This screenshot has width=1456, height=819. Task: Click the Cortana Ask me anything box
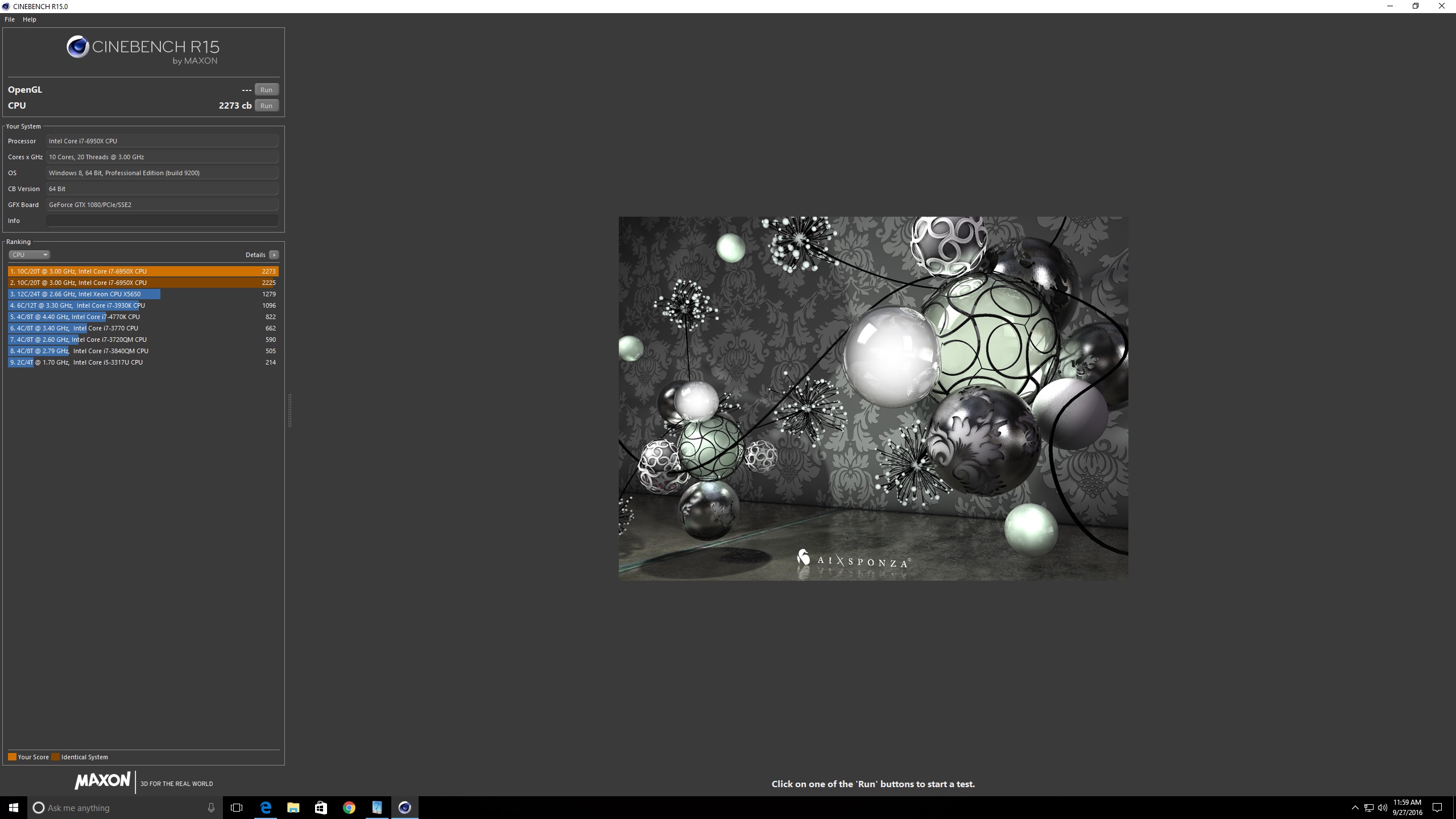pos(125,808)
